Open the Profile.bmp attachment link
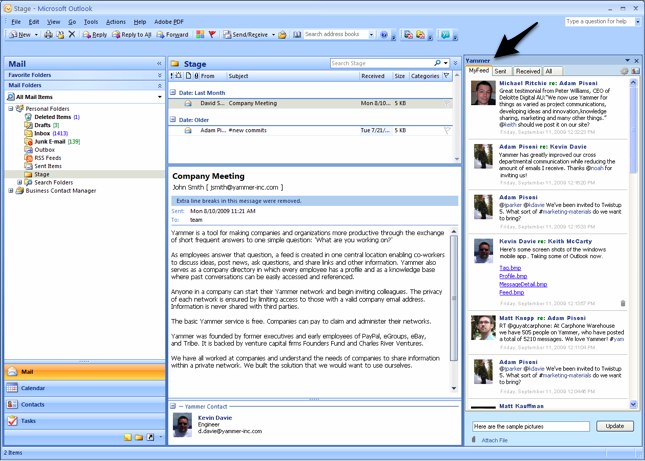This screenshot has width=645, height=461. pos(513,276)
